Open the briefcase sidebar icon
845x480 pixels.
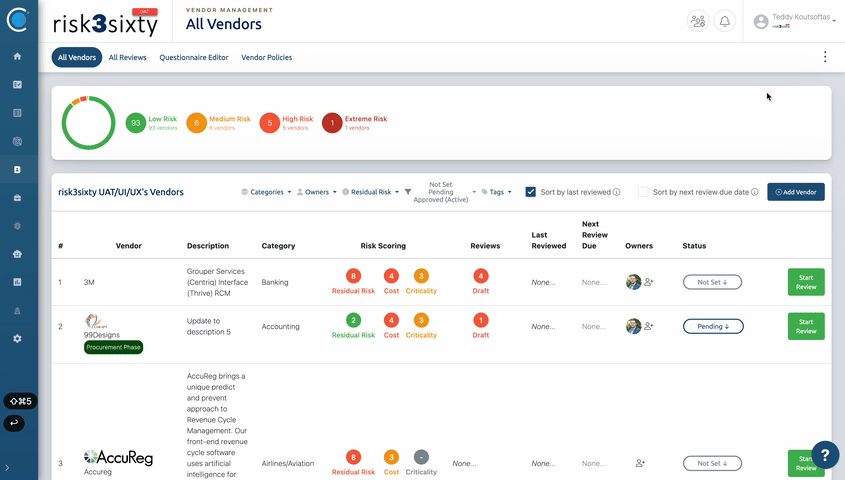(17, 198)
